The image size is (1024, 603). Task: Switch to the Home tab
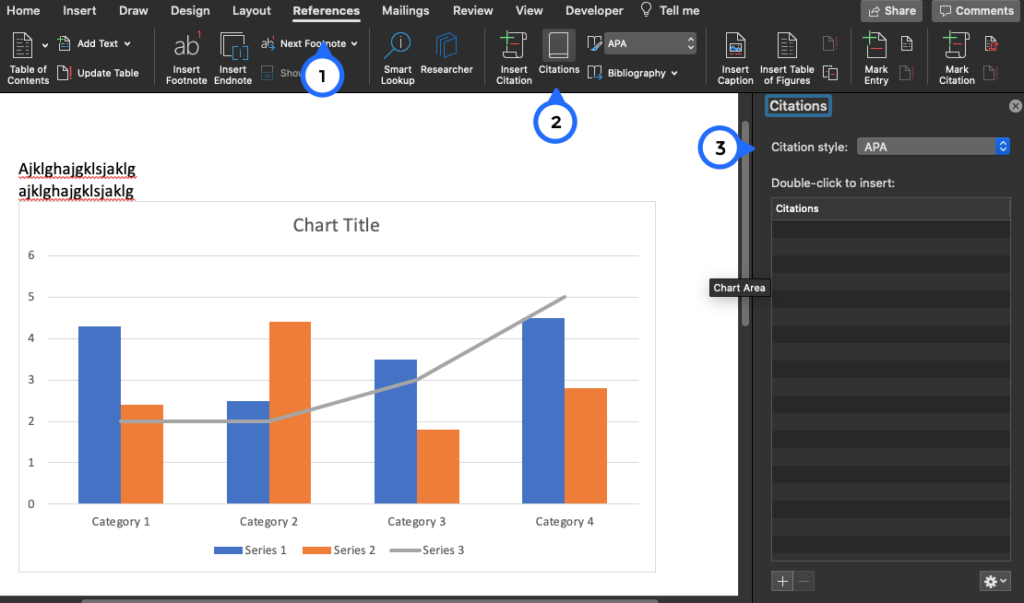[x=23, y=10]
